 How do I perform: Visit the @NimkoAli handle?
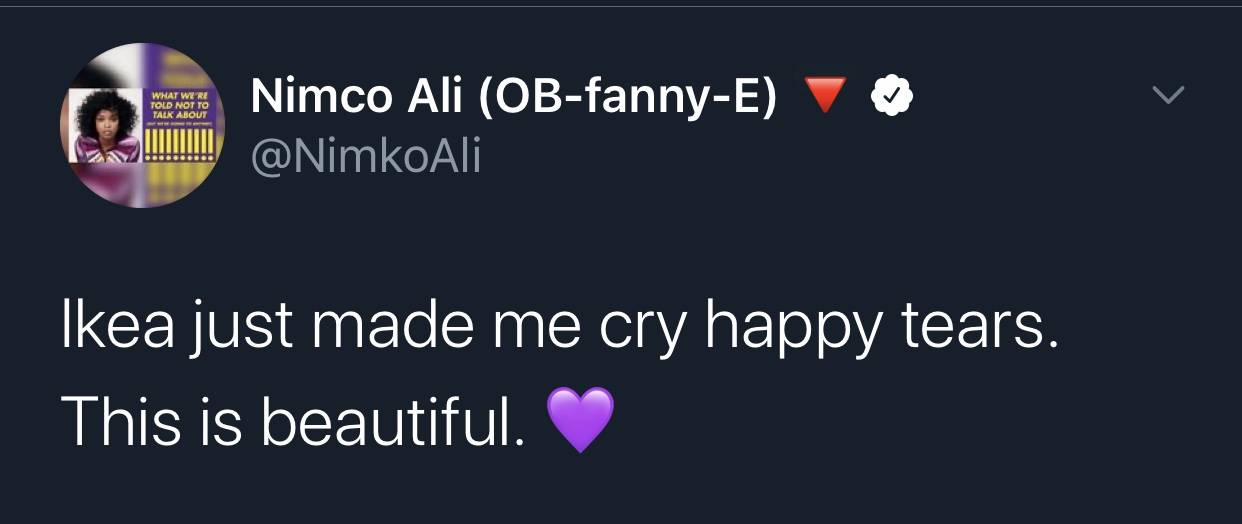[x=366, y=155]
